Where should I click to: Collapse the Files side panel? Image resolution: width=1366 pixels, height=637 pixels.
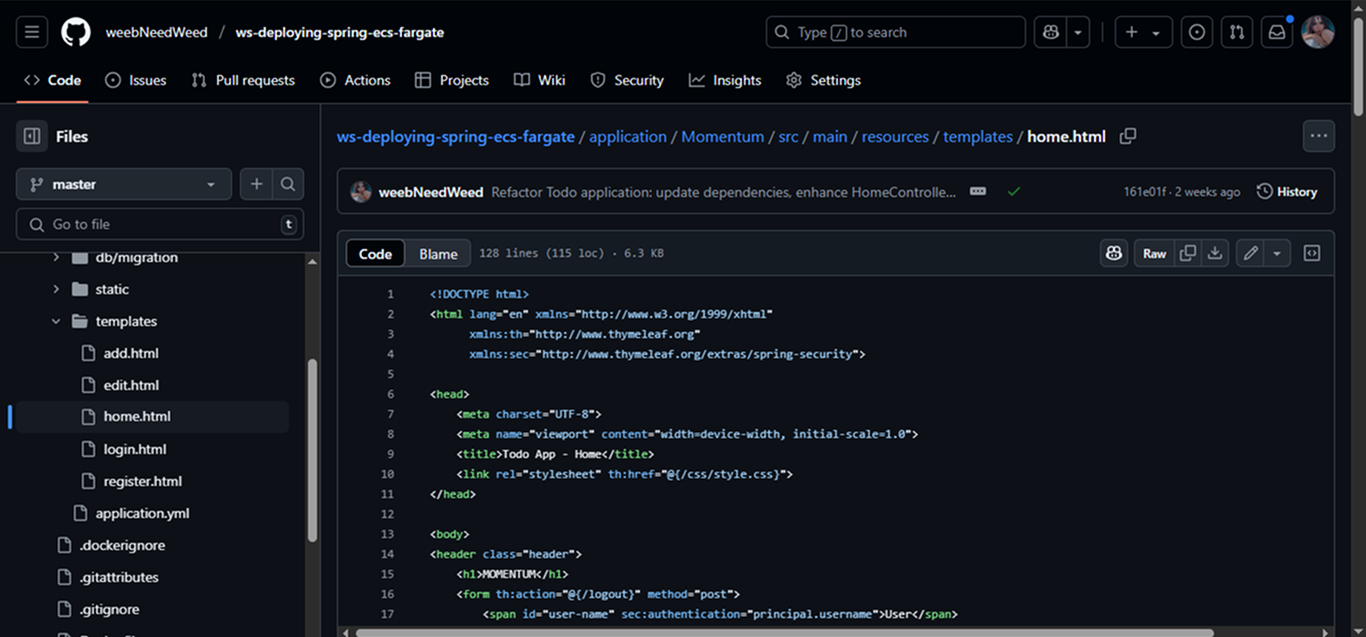tap(32, 136)
